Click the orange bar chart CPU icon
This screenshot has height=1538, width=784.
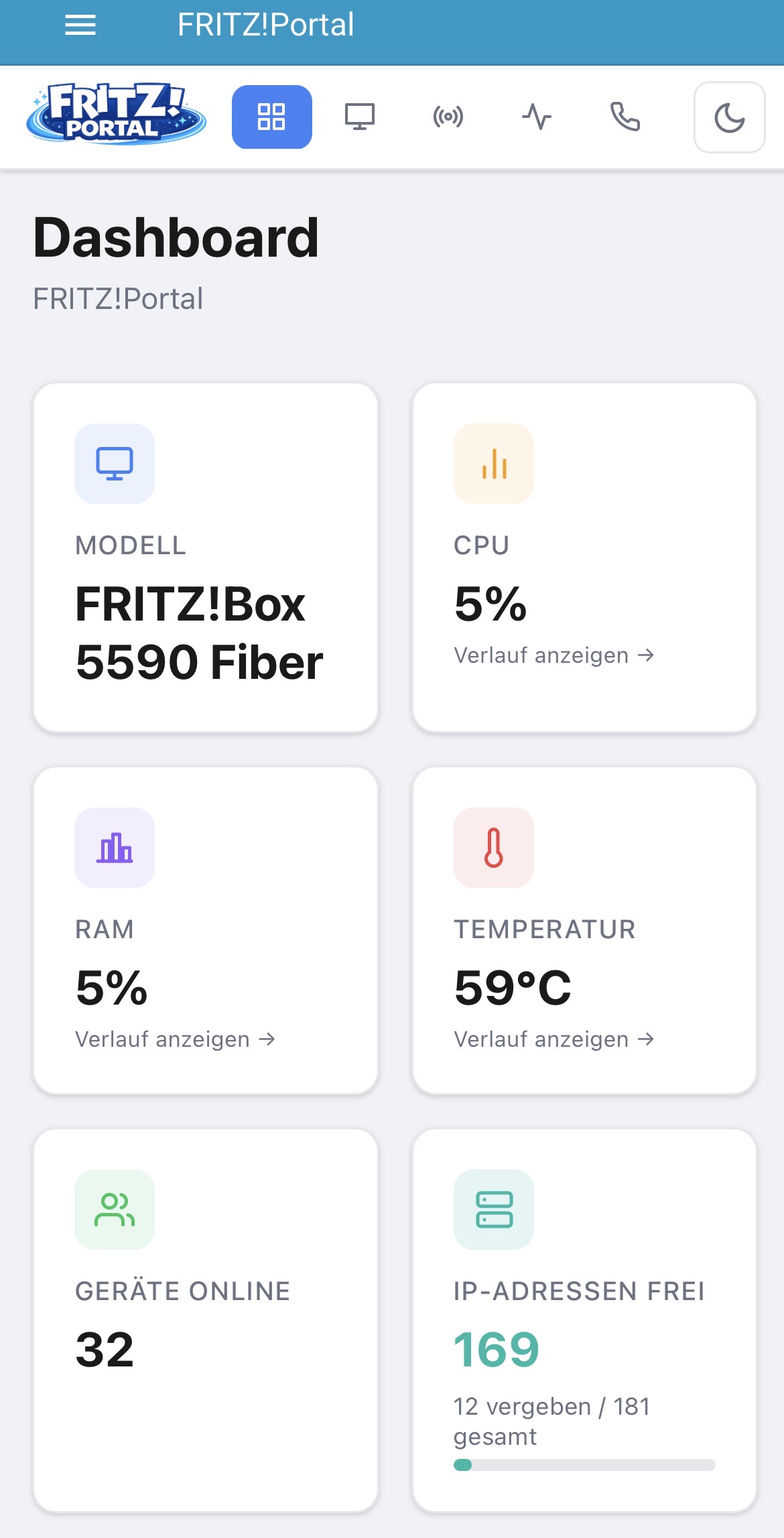pyautogui.click(x=494, y=464)
